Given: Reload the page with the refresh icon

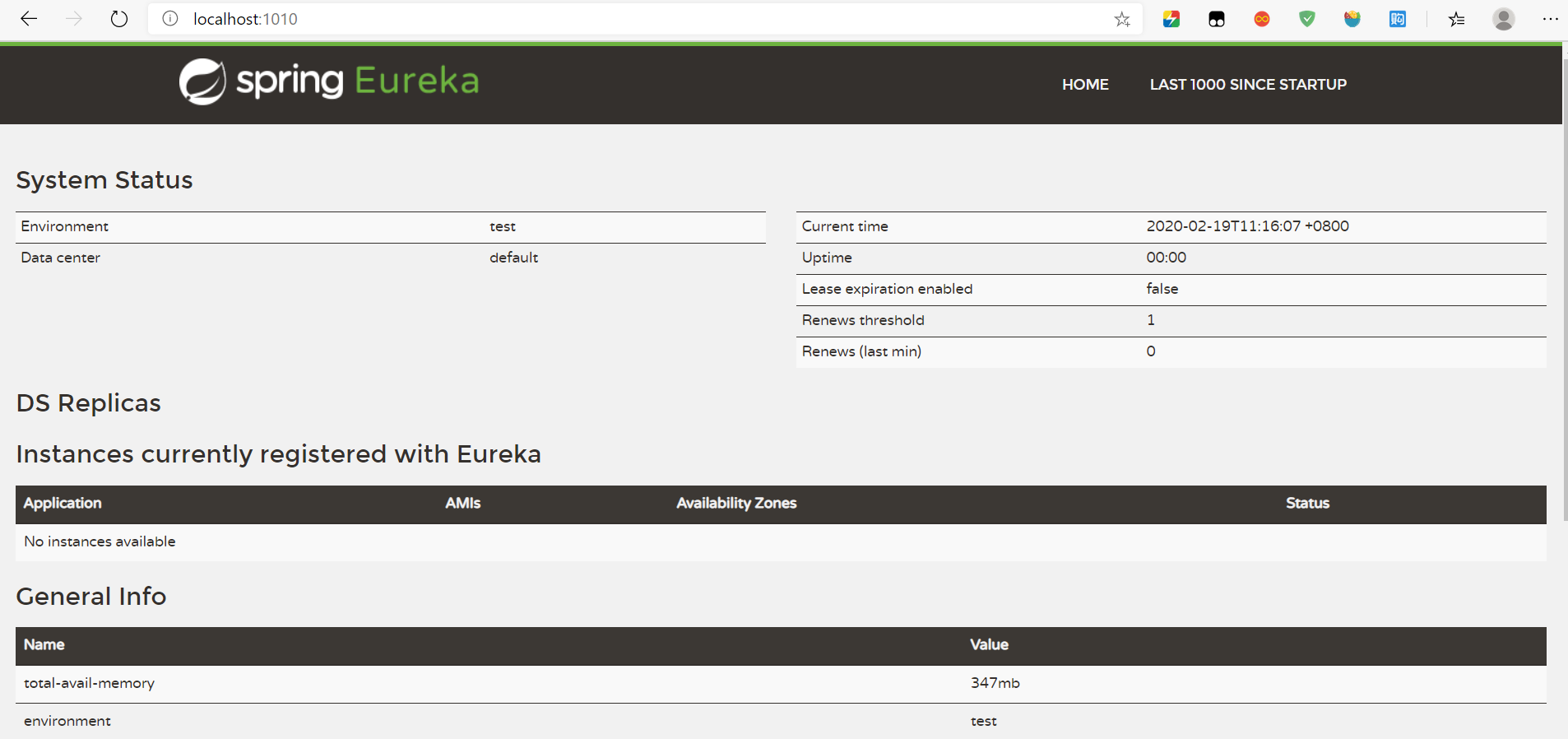Looking at the screenshot, I should [x=119, y=19].
